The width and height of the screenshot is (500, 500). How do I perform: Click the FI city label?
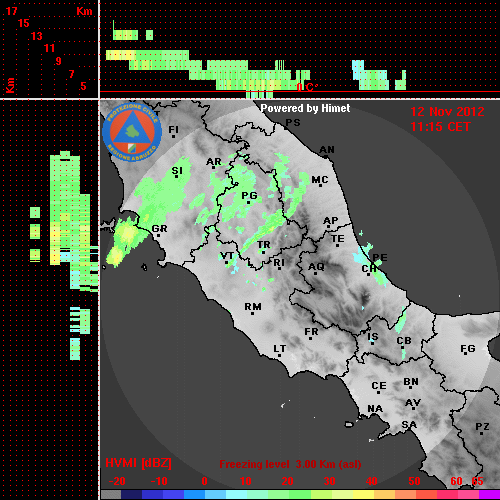[173, 129]
